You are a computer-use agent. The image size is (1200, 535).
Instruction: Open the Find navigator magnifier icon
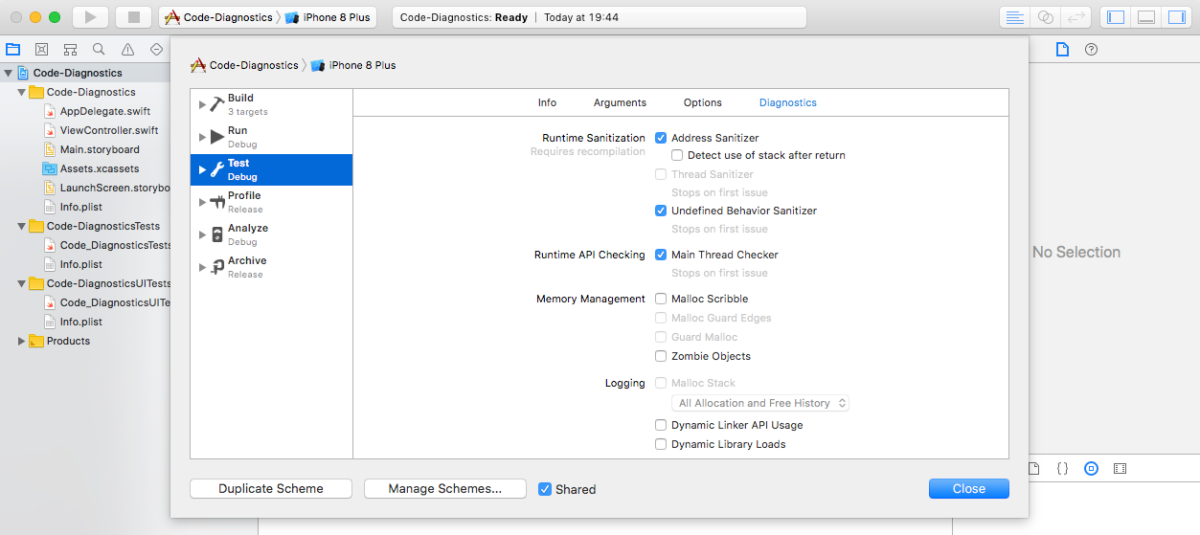click(99, 49)
